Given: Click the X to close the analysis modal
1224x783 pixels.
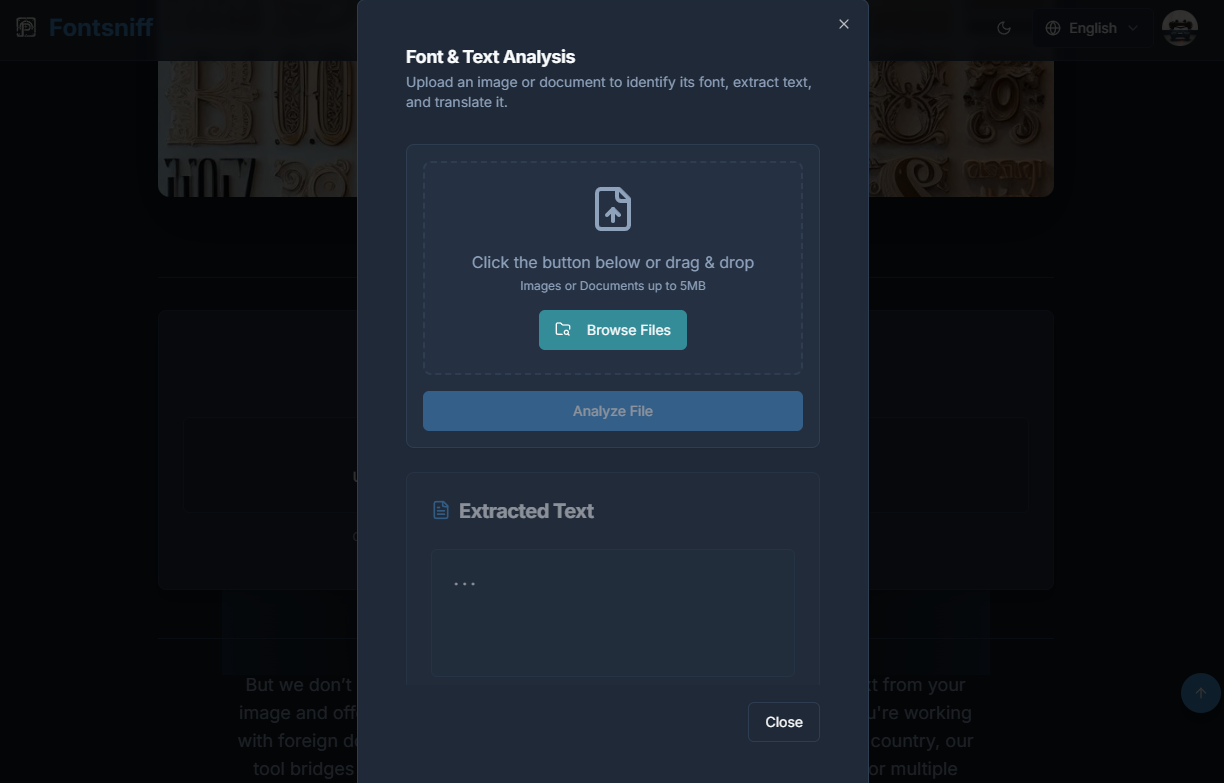Looking at the screenshot, I should 843,24.
